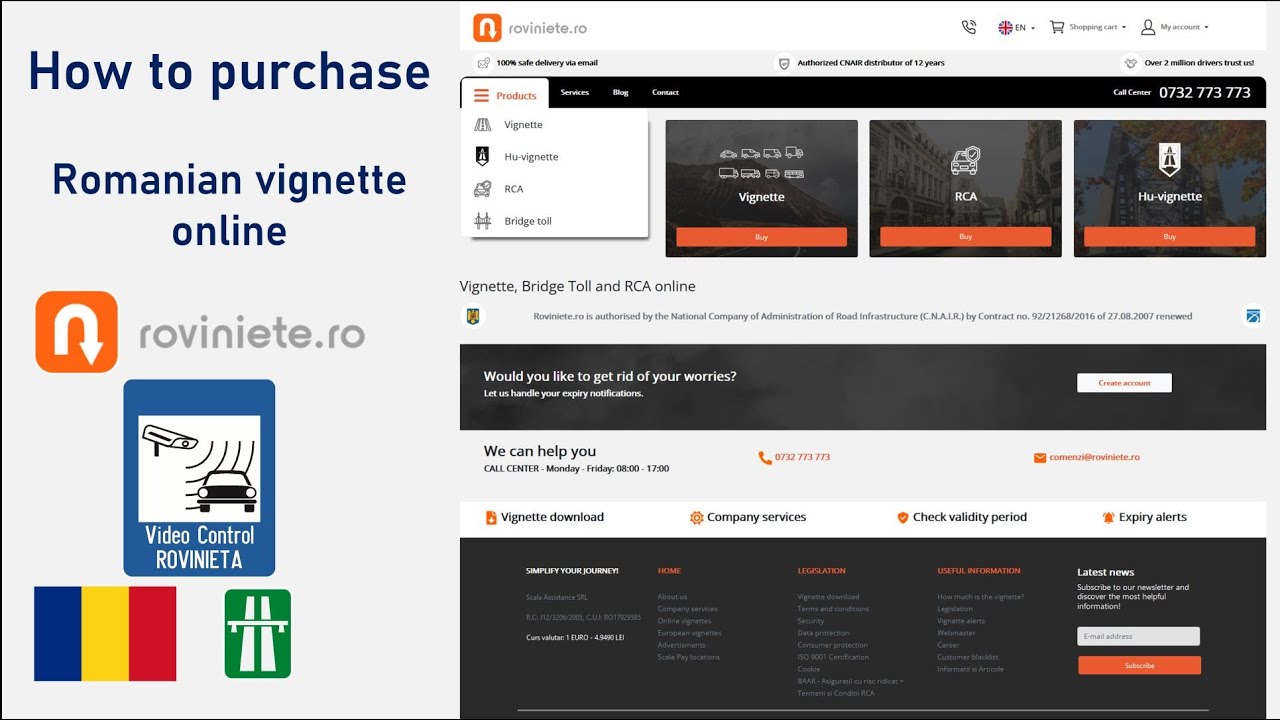Click the Create account button

tap(1124, 383)
